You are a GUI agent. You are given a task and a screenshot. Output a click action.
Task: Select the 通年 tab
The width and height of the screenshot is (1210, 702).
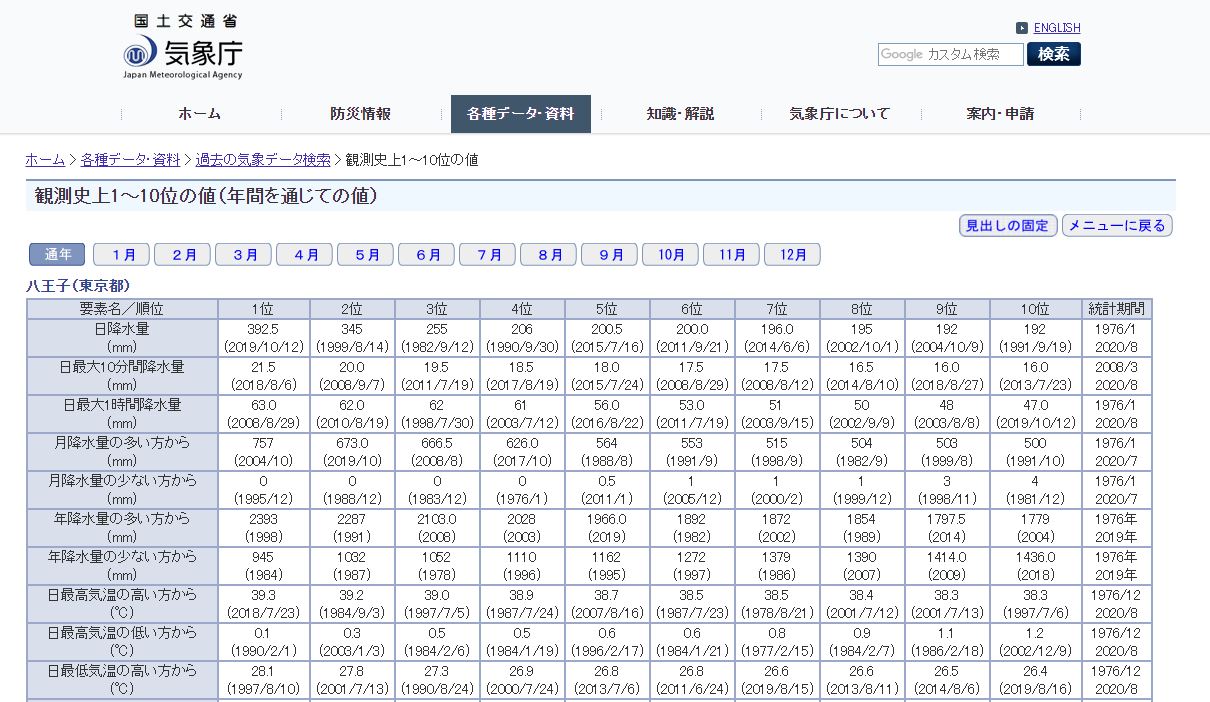click(57, 255)
